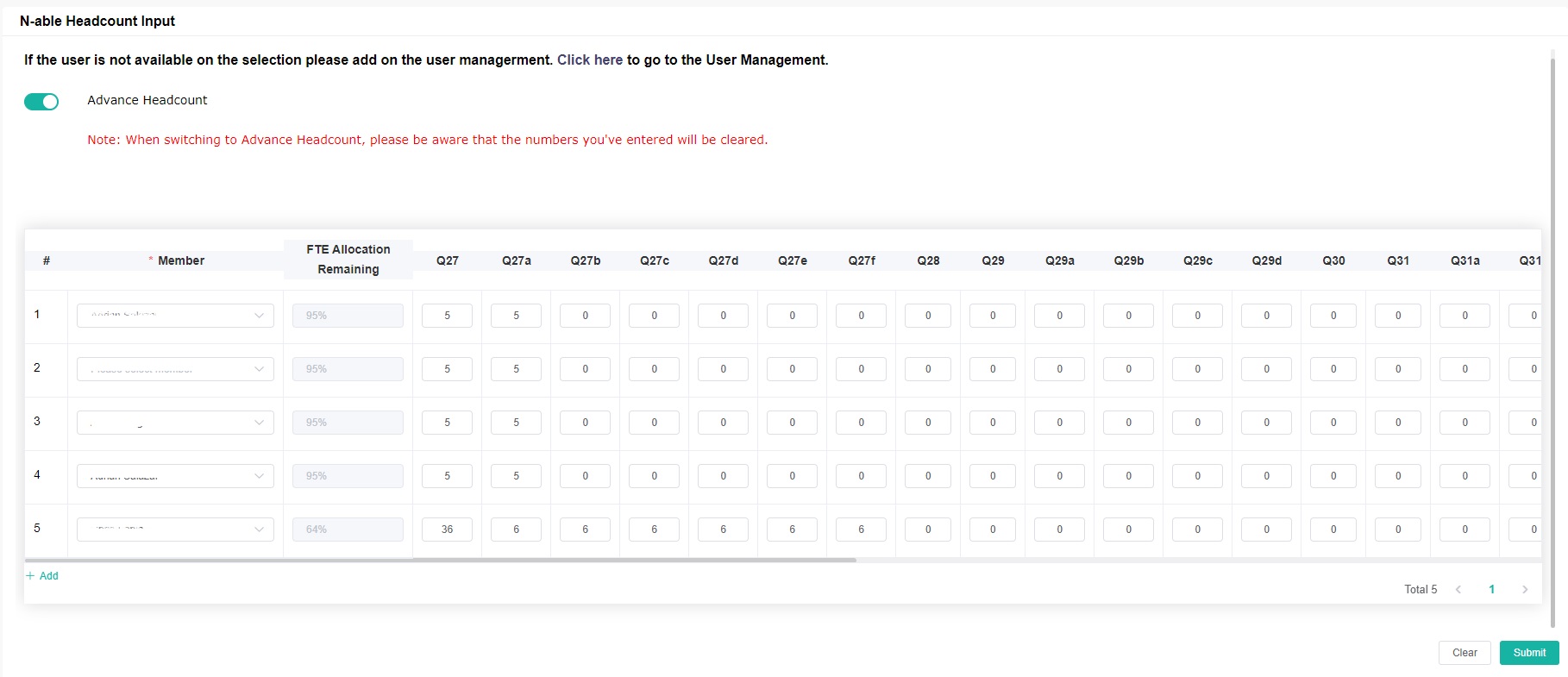Add a new member row
This screenshot has height=677, width=1568.
click(x=42, y=576)
